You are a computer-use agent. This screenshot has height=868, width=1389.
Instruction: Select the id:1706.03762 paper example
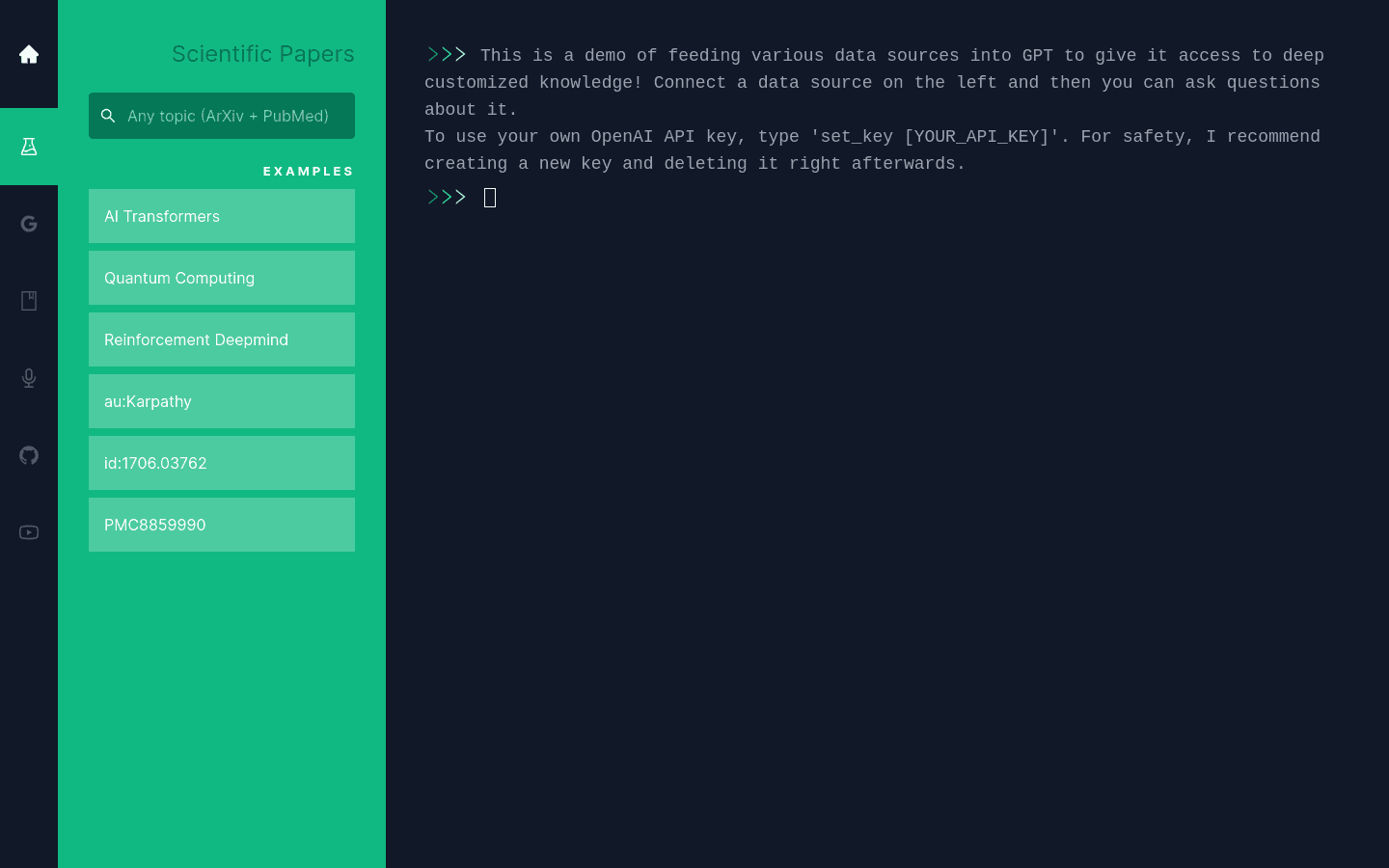click(222, 463)
